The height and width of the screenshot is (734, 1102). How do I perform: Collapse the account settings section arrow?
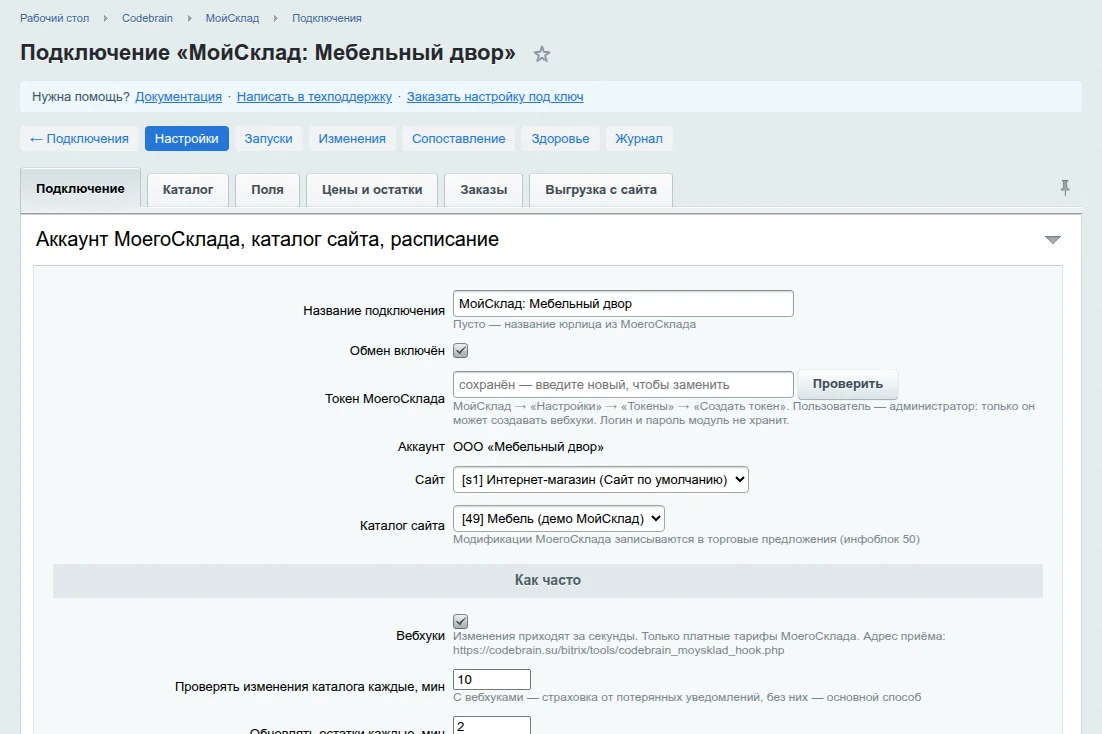click(1052, 240)
